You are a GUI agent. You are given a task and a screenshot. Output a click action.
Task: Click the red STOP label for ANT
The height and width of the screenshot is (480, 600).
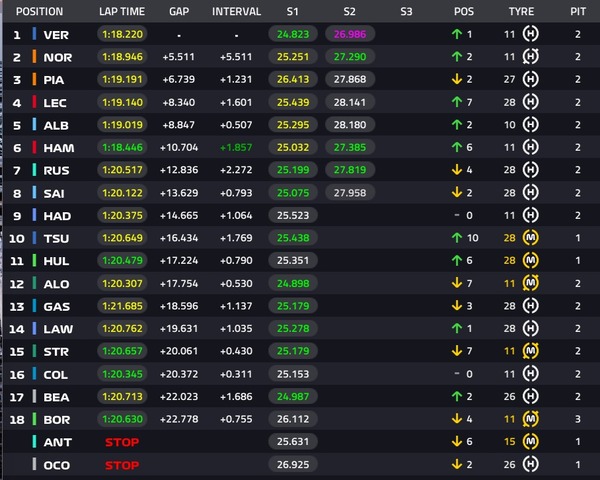point(122,442)
